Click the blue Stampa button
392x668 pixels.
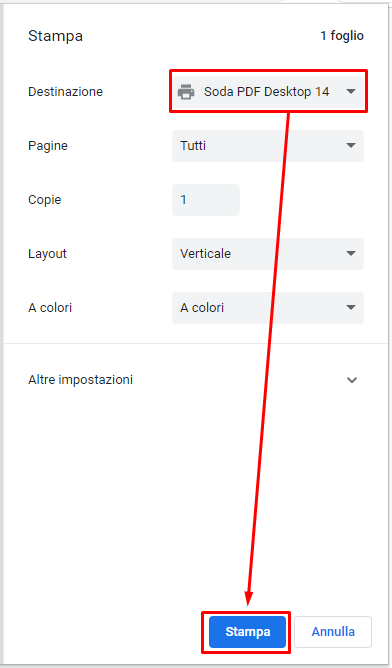[248, 632]
